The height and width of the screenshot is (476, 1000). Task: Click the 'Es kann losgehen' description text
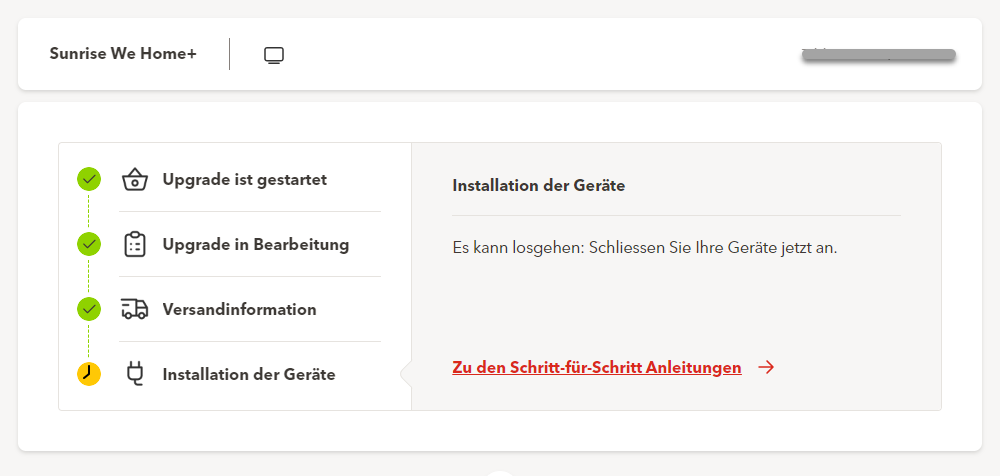click(644, 247)
